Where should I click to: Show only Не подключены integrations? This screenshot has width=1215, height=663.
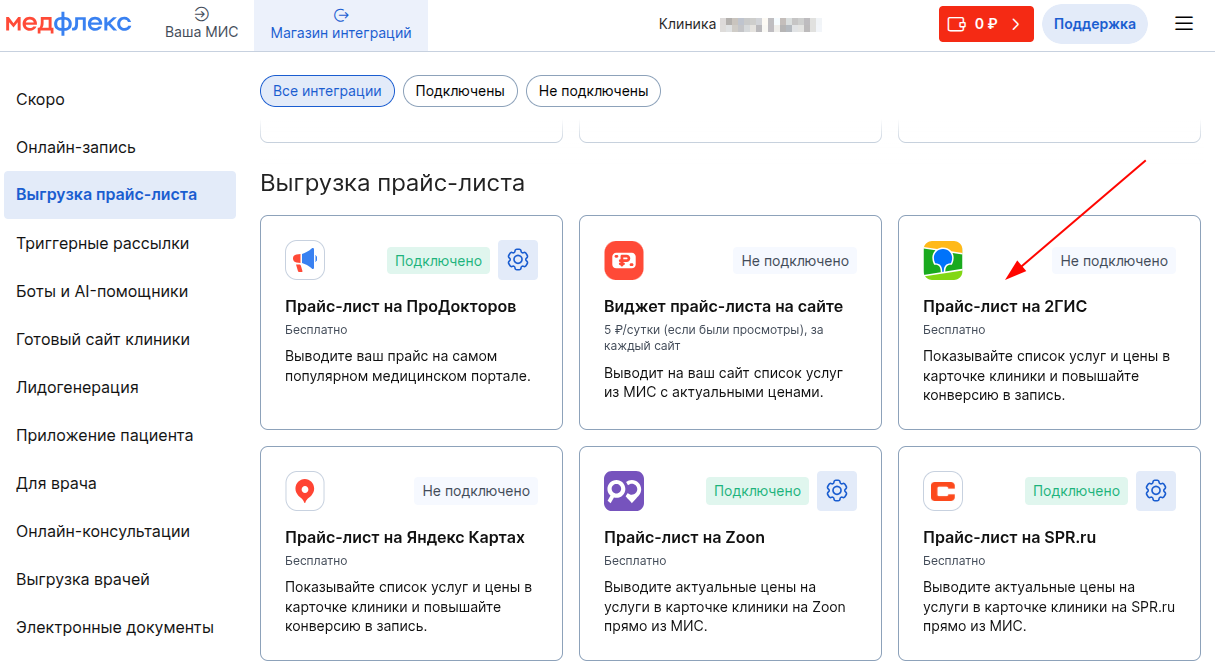(593, 91)
